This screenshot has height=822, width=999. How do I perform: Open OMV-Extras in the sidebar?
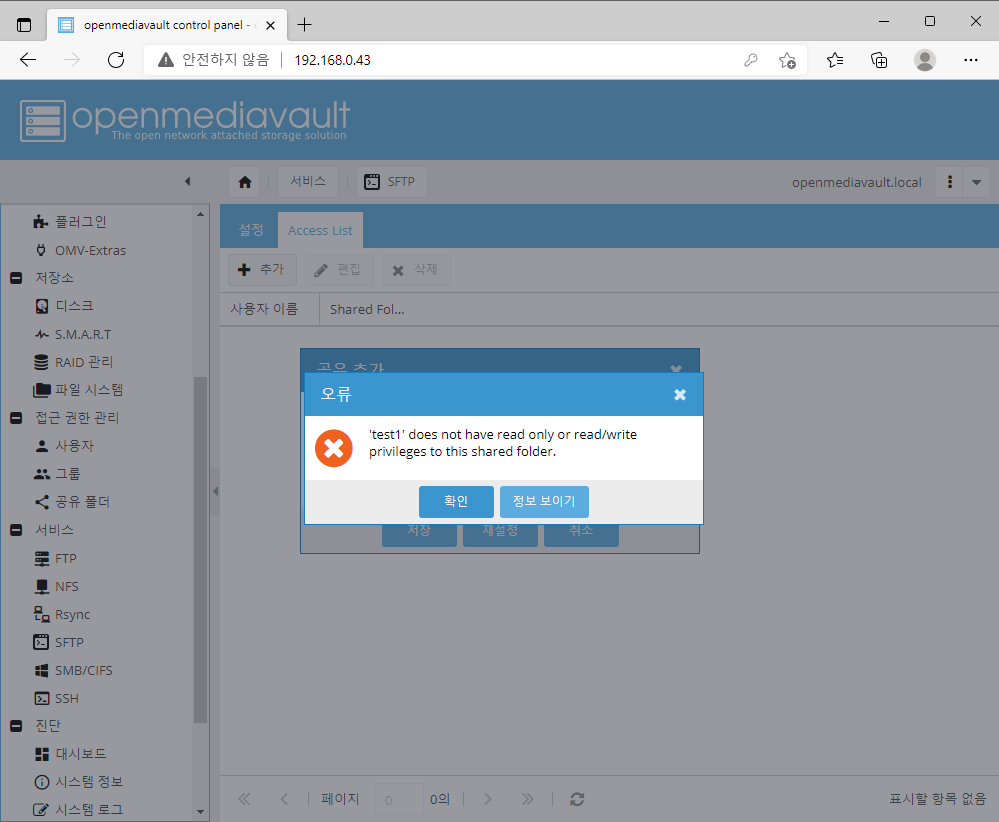tap(80, 250)
